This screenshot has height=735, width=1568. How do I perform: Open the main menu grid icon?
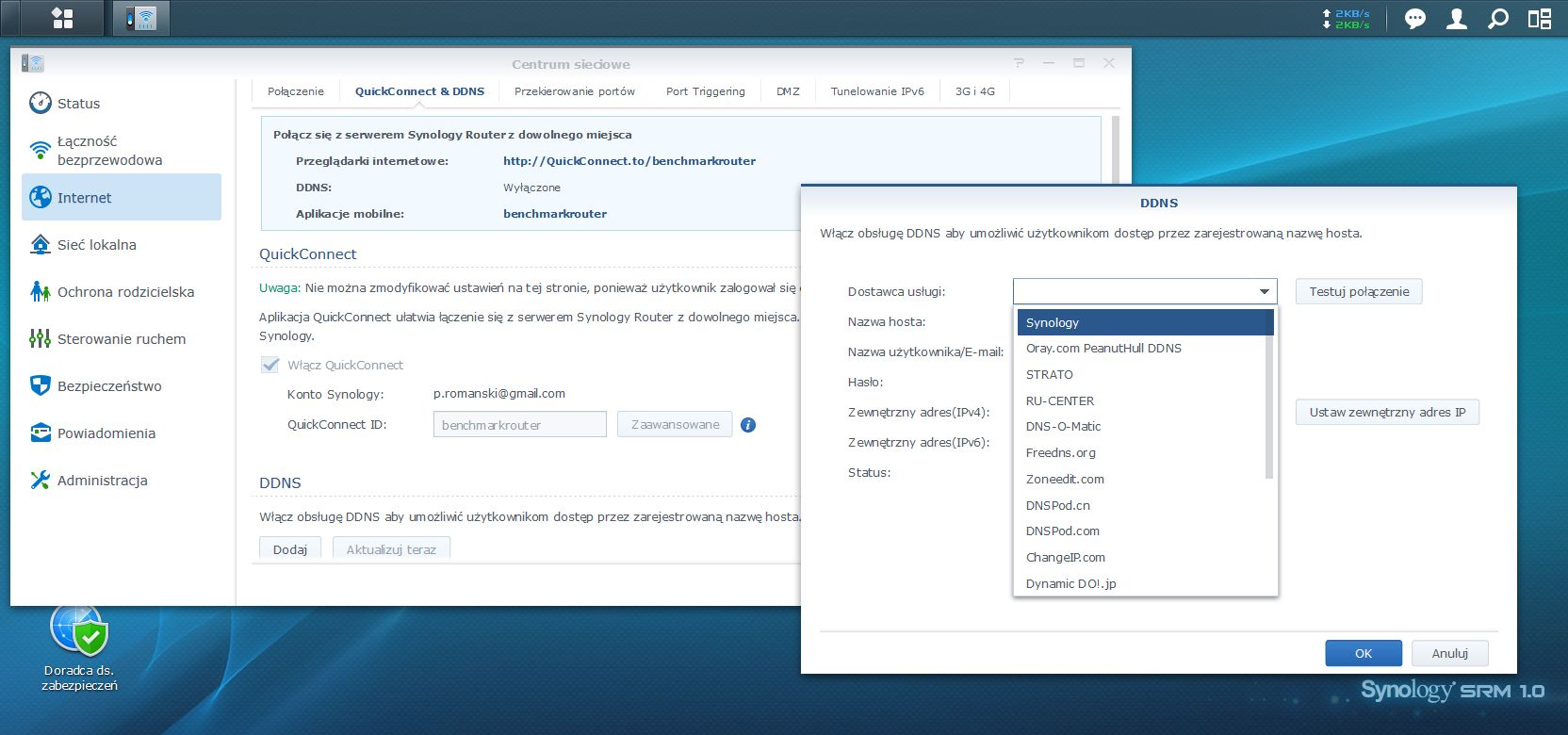click(x=62, y=18)
